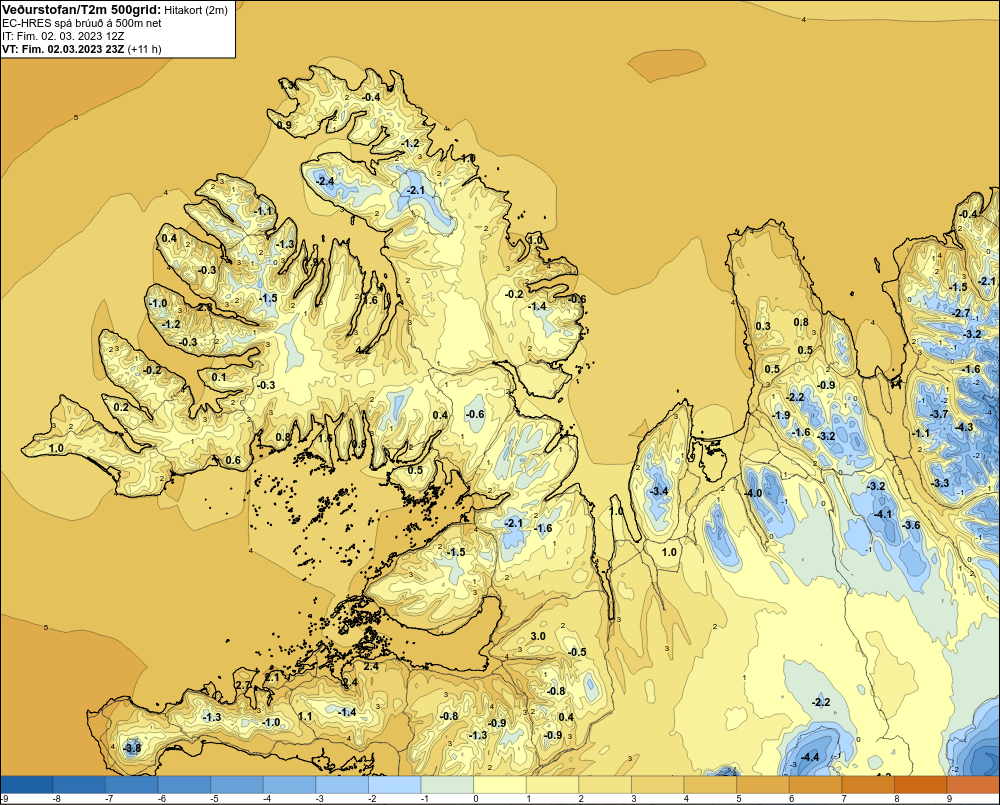Click the legend swatch between -7 and -6
Viewport: 1000px width, 805px height.
(131, 785)
